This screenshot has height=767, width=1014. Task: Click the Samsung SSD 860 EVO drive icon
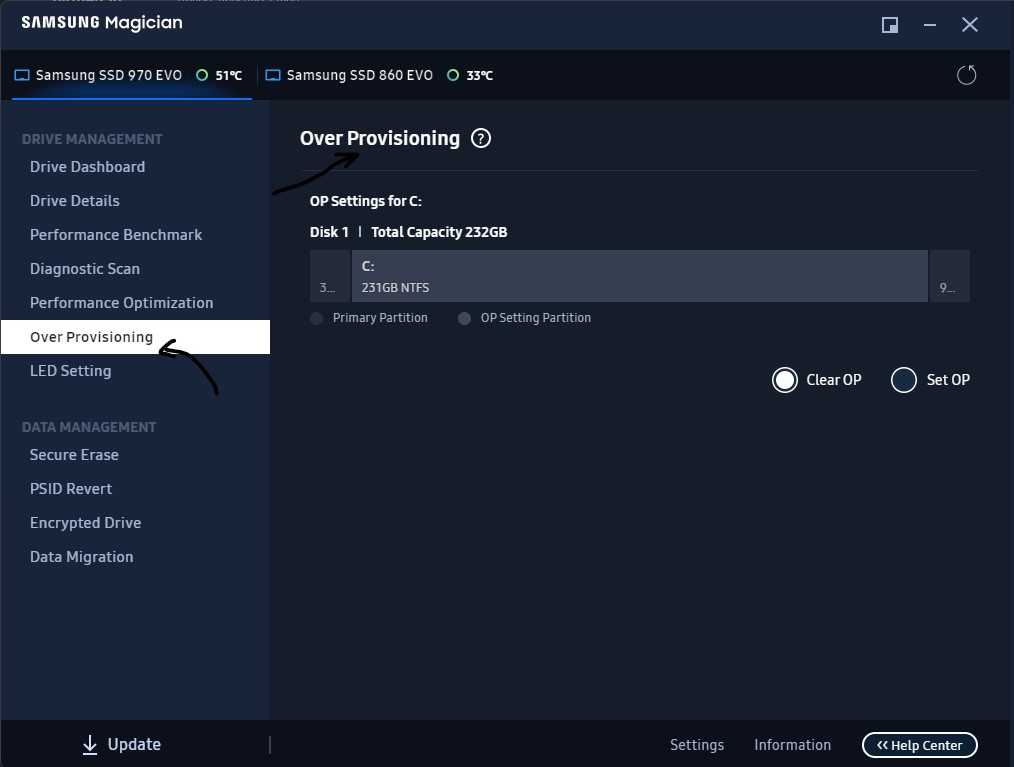273,75
